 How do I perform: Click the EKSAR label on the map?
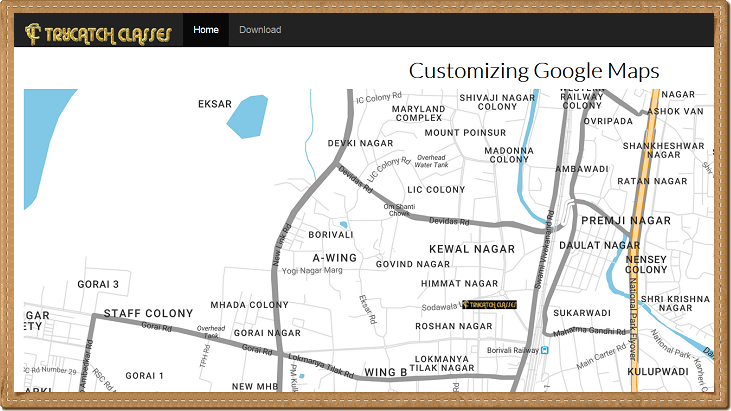point(214,104)
